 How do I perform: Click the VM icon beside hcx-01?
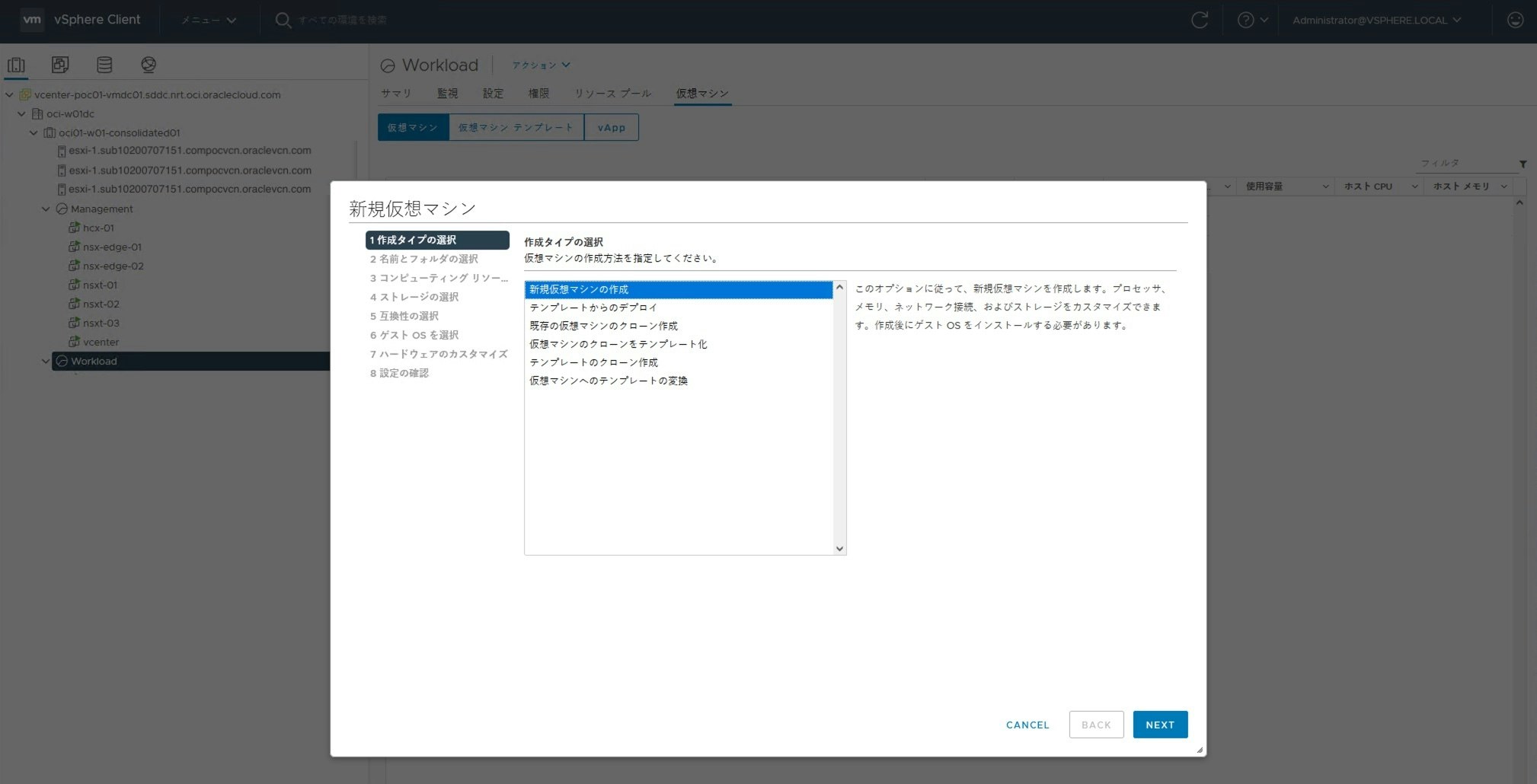click(74, 228)
